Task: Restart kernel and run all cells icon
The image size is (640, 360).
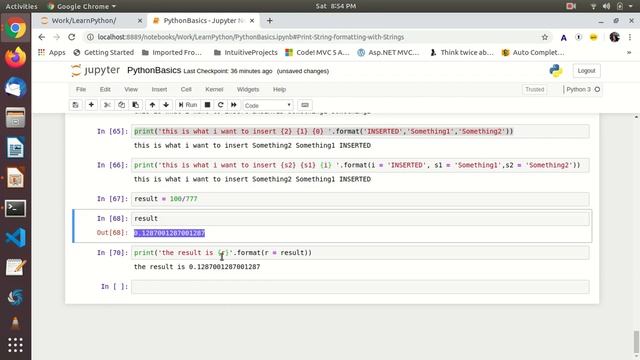Action: (x=233, y=105)
